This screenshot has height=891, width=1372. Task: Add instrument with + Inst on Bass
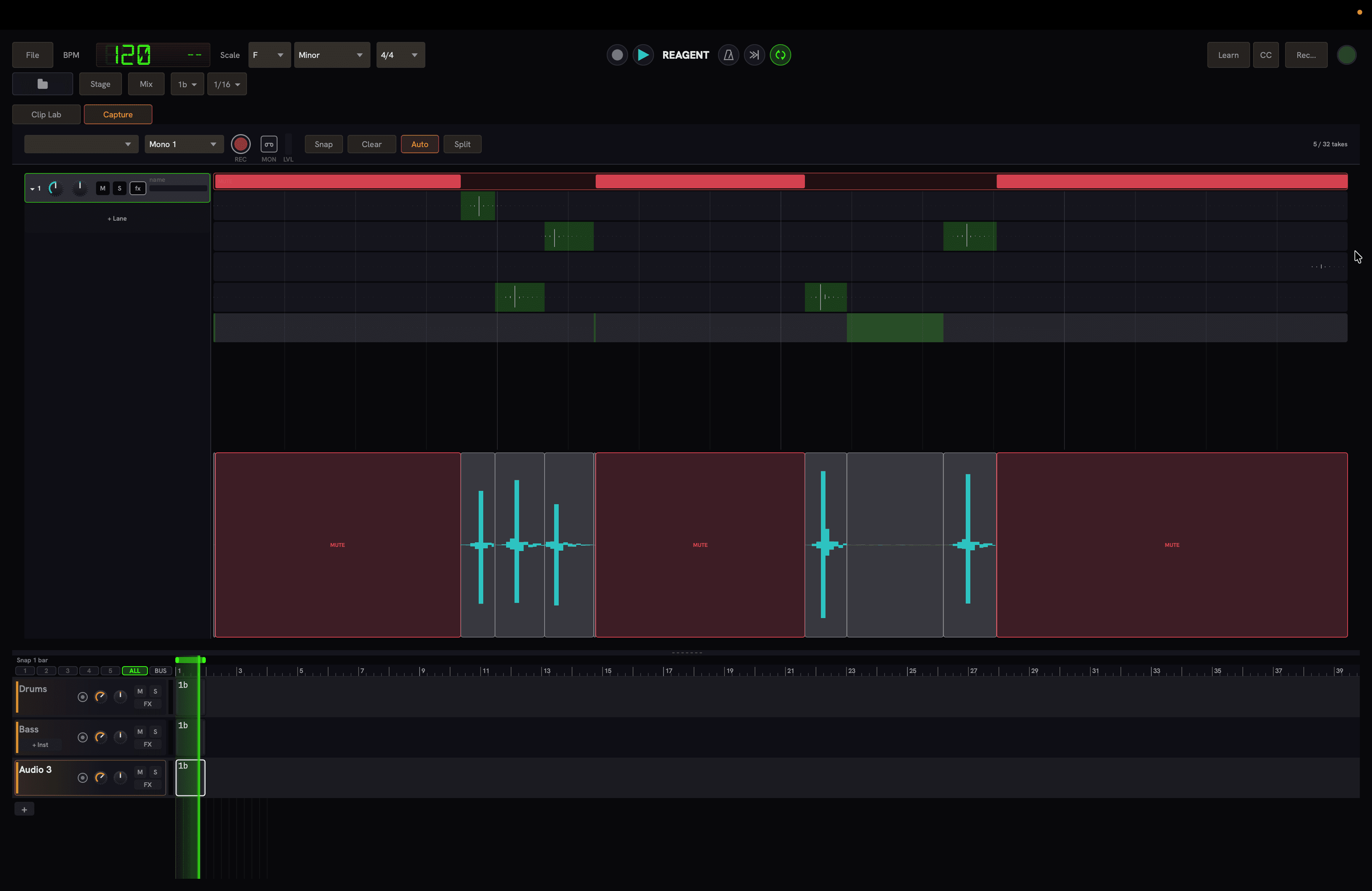coord(40,745)
